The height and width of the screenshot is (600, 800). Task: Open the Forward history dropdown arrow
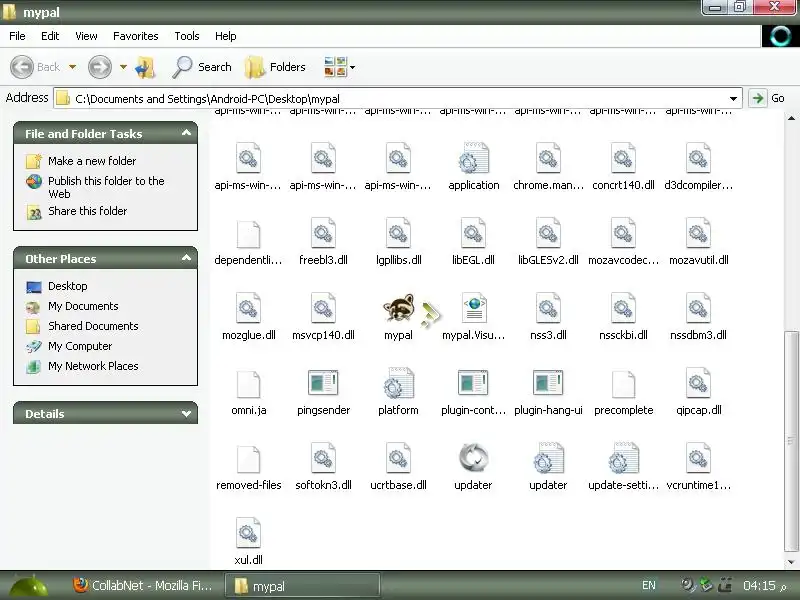pyautogui.click(x=123, y=67)
